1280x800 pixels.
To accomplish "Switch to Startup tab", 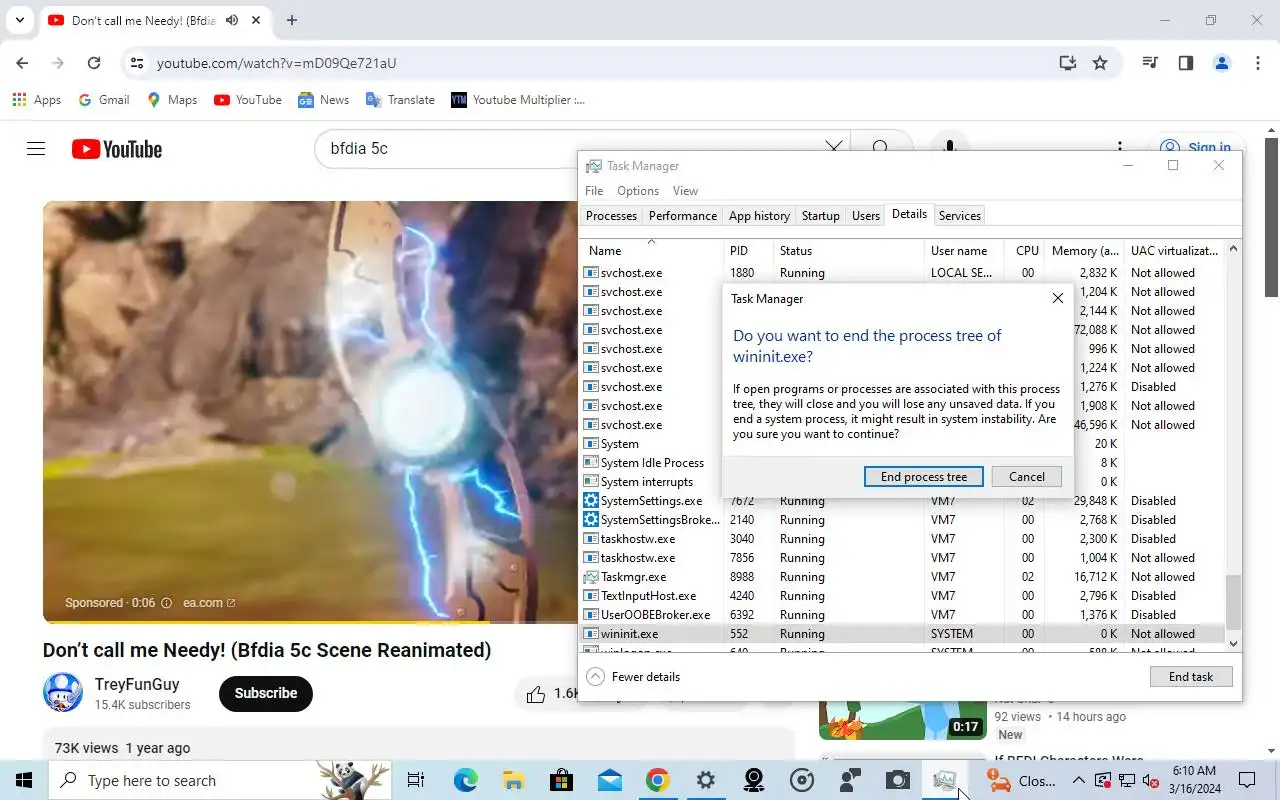I will 821,216.
